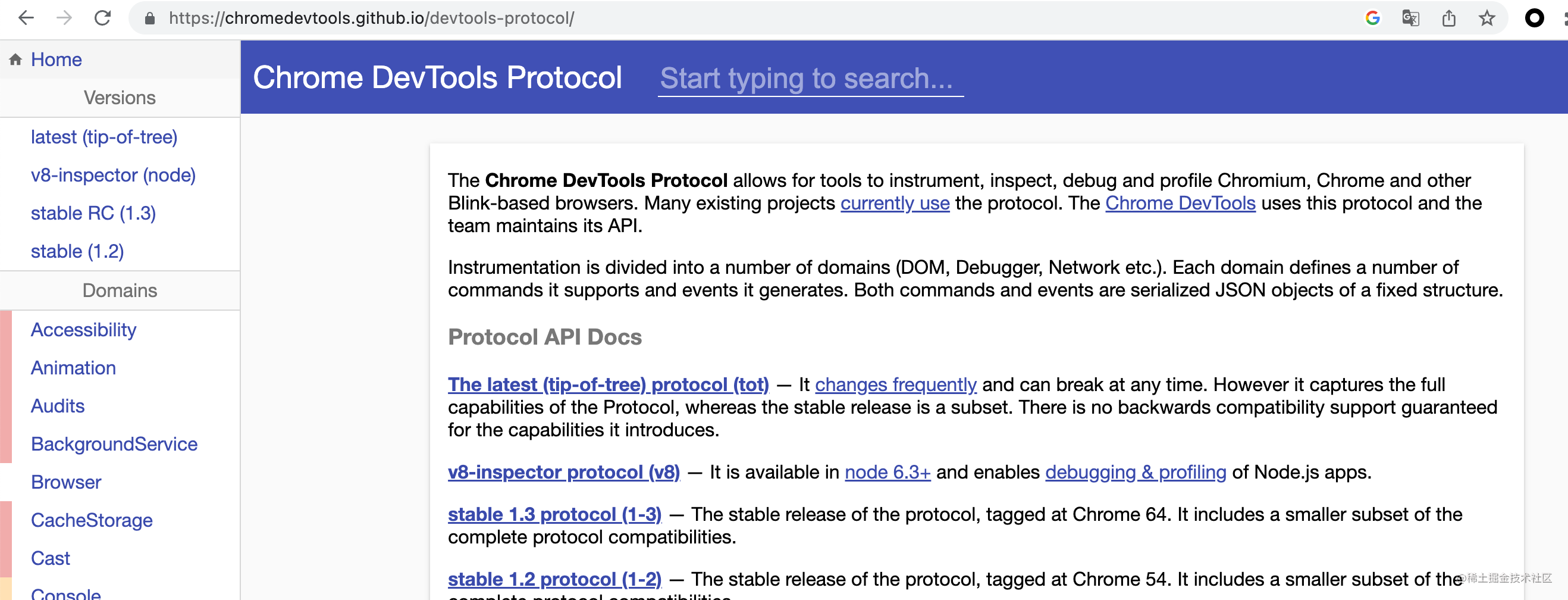This screenshot has width=1568, height=600.
Task: Click the browser back arrow
Action: pos(26,18)
